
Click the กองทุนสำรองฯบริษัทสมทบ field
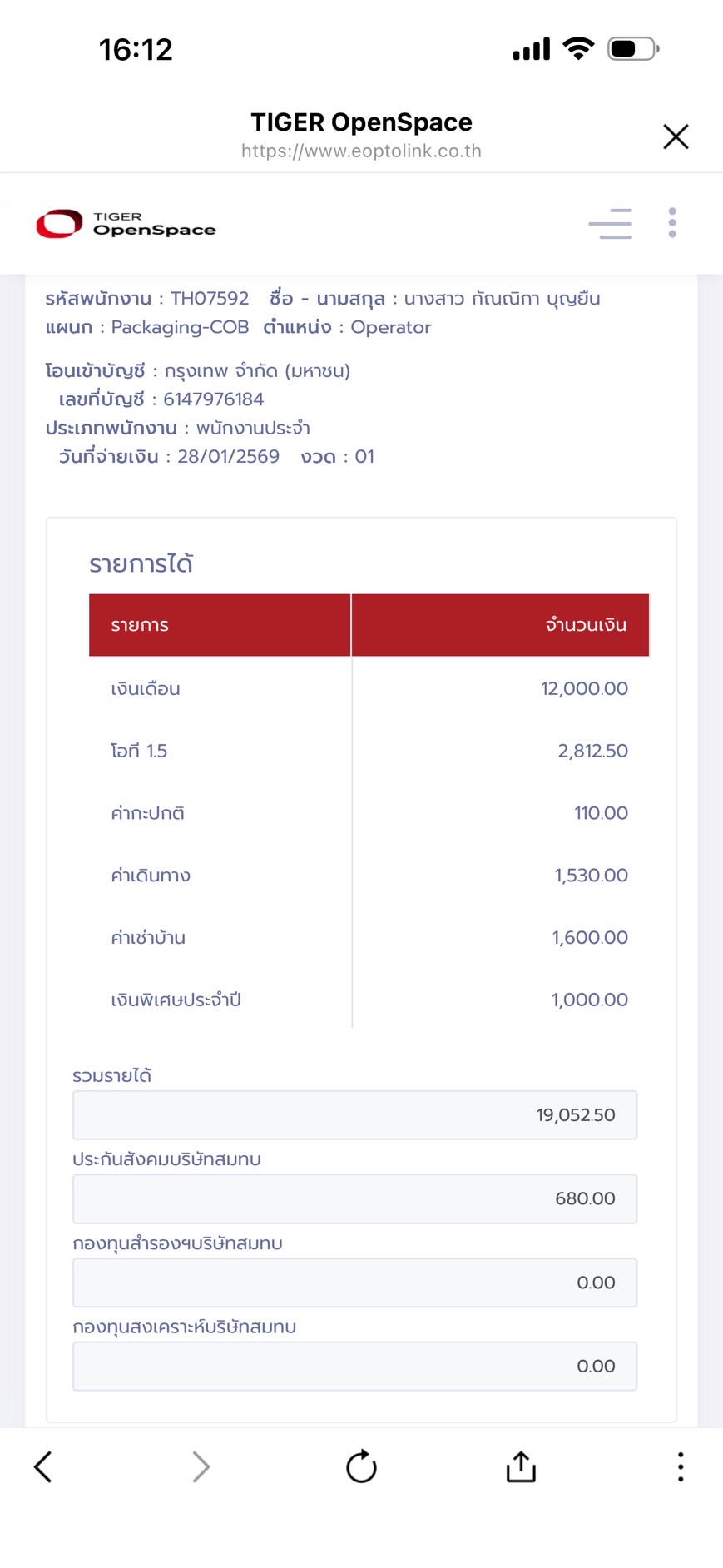(x=354, y=1283)
